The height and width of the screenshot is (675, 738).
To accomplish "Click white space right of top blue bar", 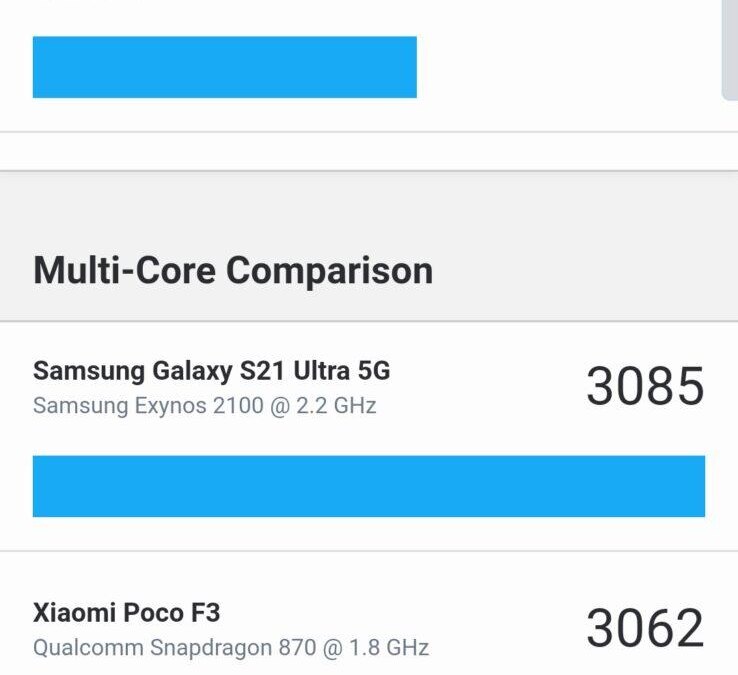I will [x=560, y=67].
